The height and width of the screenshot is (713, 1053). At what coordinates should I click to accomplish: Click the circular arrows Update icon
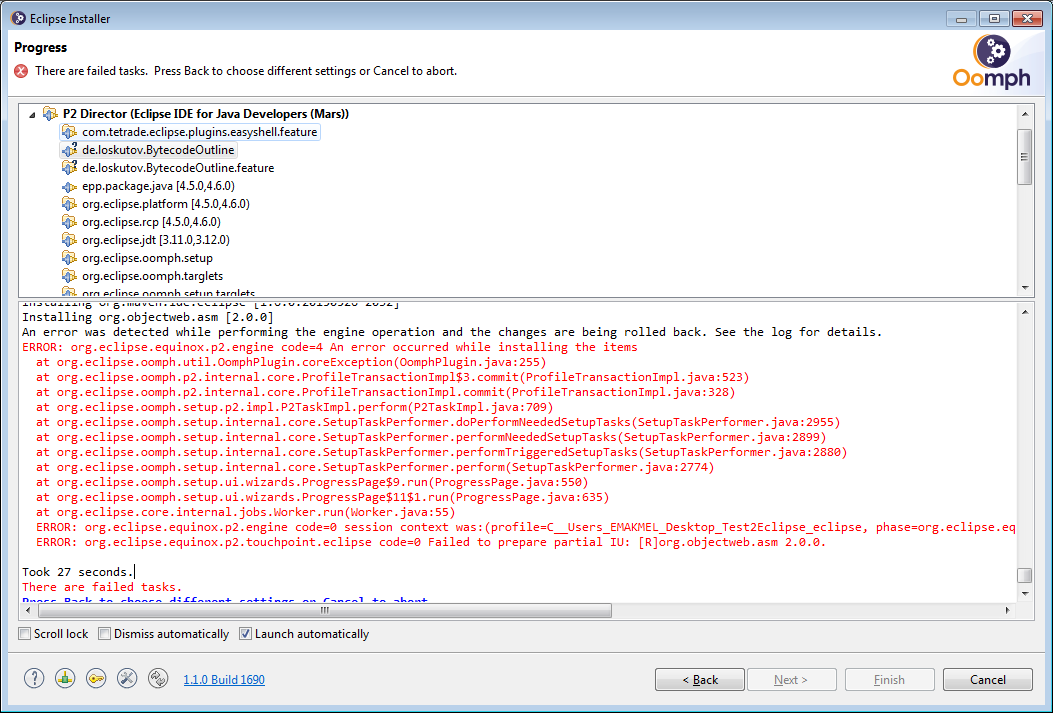(158, 678)
